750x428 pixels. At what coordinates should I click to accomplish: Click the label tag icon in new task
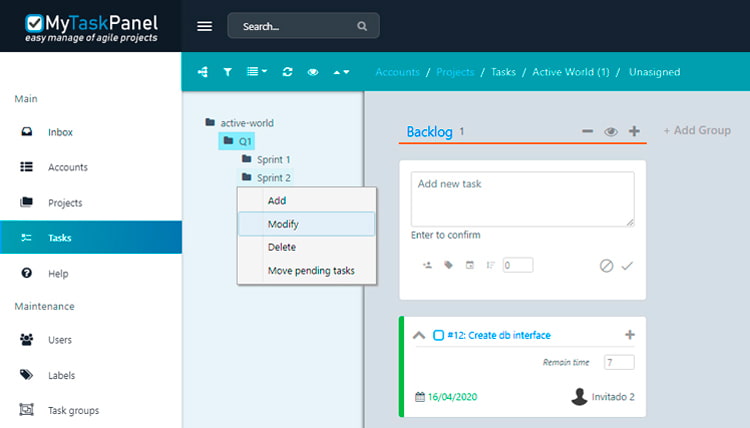click(448, 265)
